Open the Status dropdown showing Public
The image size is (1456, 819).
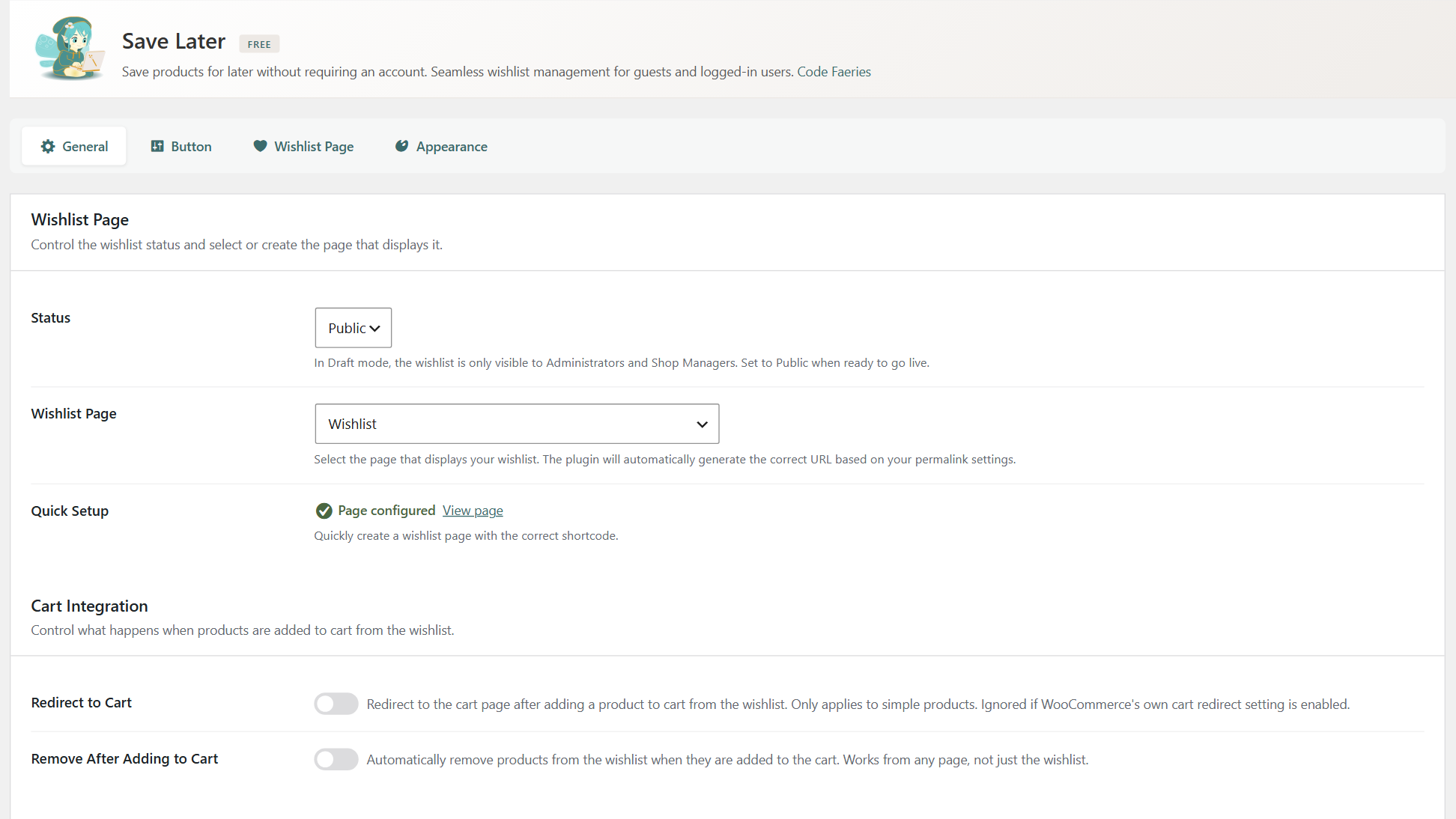[x=354, y=328]
